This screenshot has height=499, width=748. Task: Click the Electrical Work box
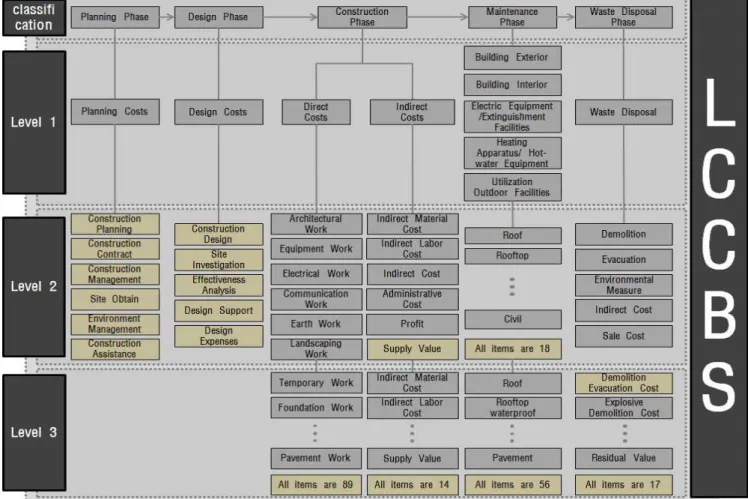pos(316,274)
